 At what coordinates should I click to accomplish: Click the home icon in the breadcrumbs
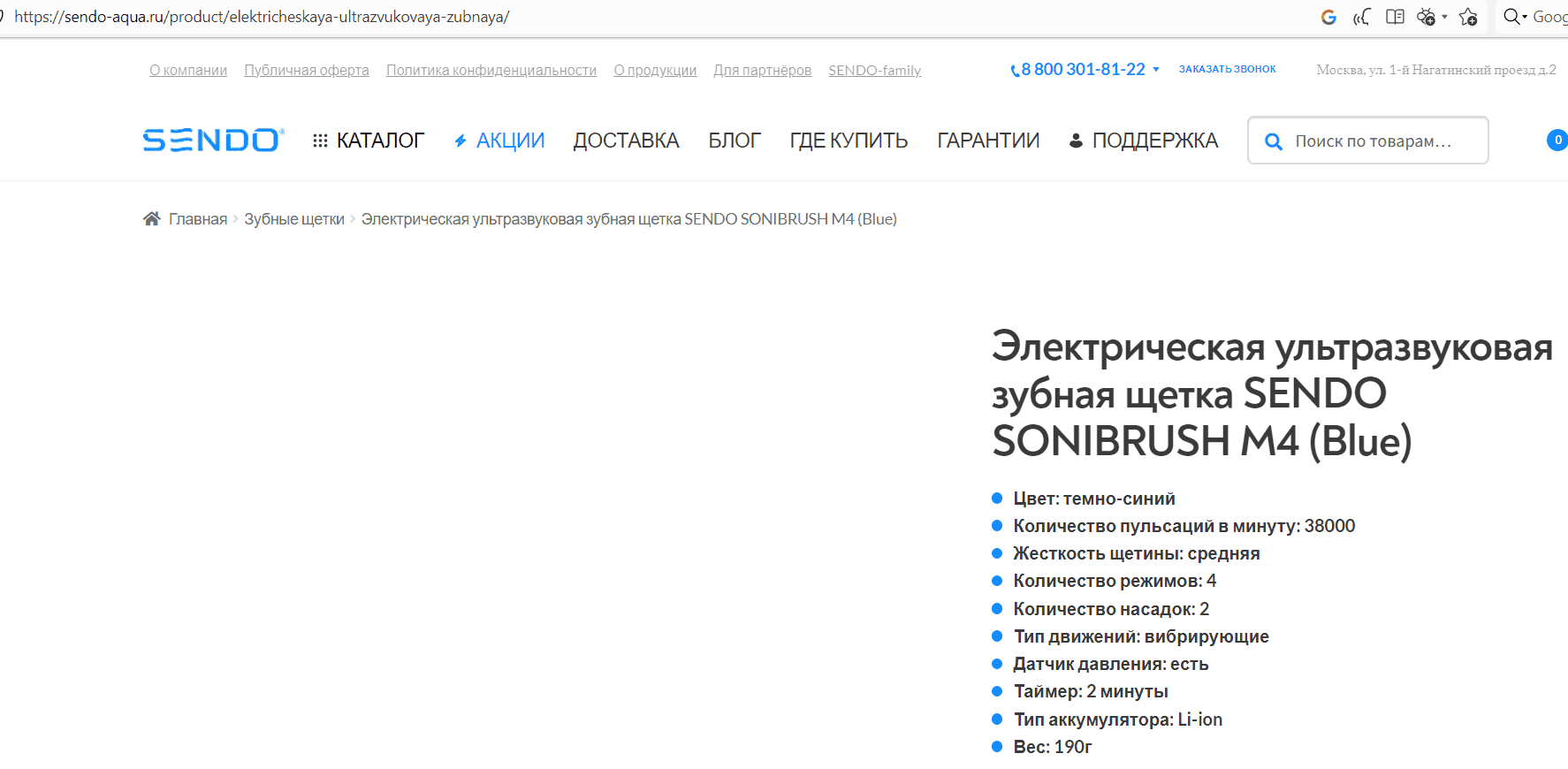(x=151, y=218)
